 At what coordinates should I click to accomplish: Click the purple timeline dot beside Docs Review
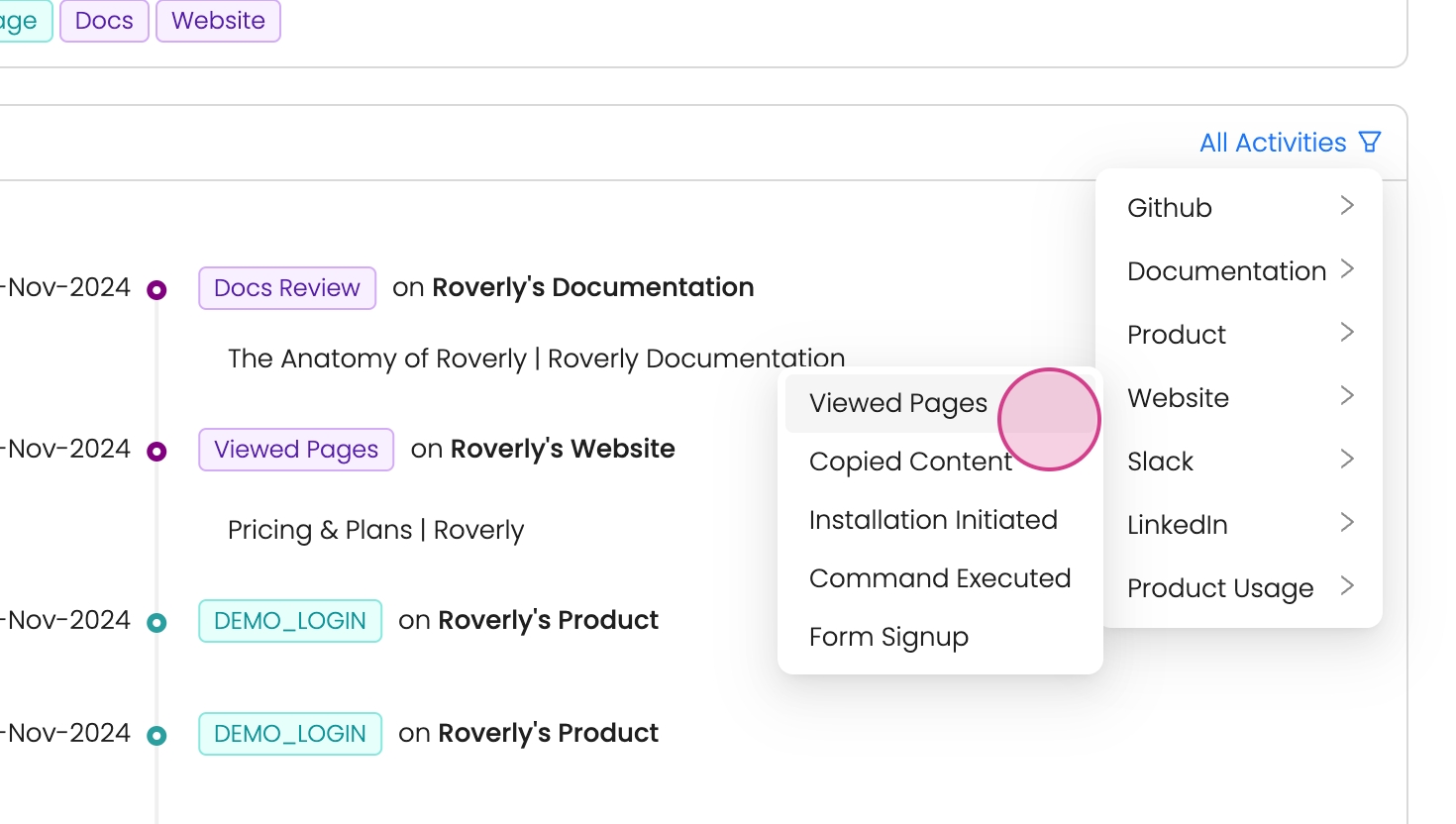(156, 290)
